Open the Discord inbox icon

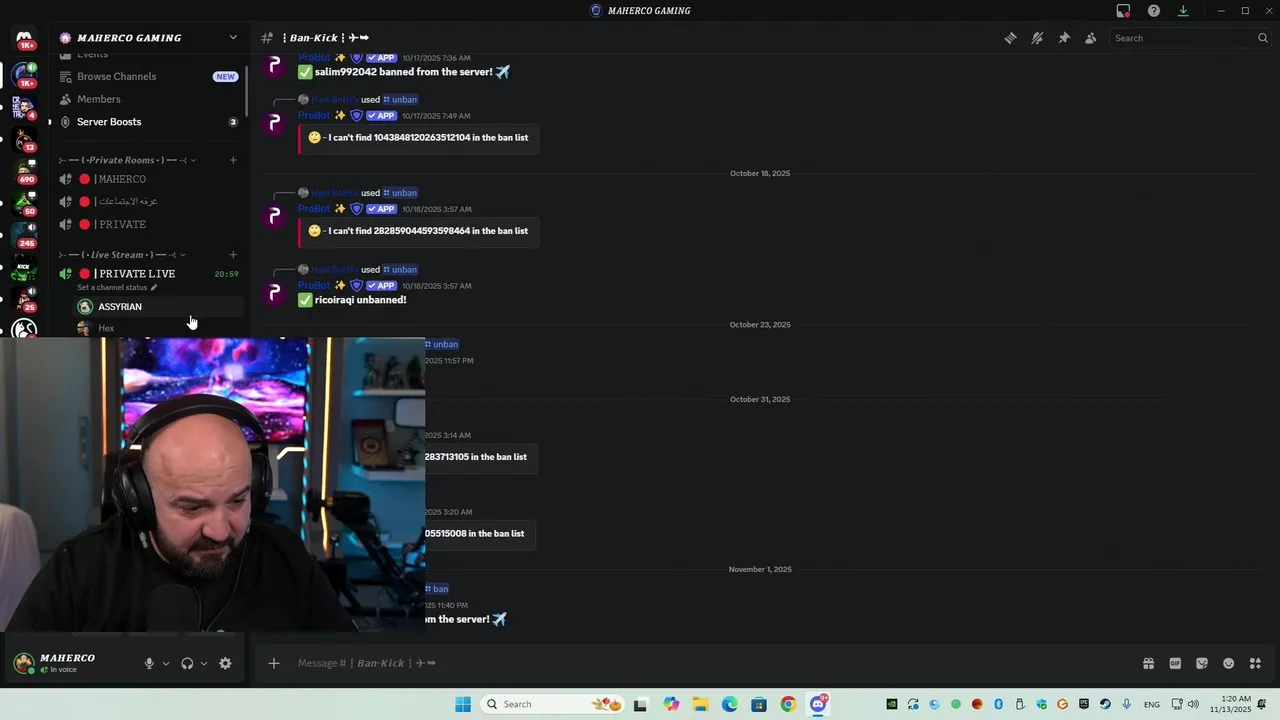pos(1123,11)
